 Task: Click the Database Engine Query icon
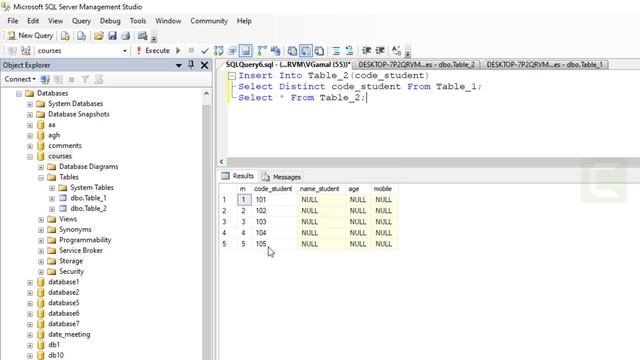point(65,36)
